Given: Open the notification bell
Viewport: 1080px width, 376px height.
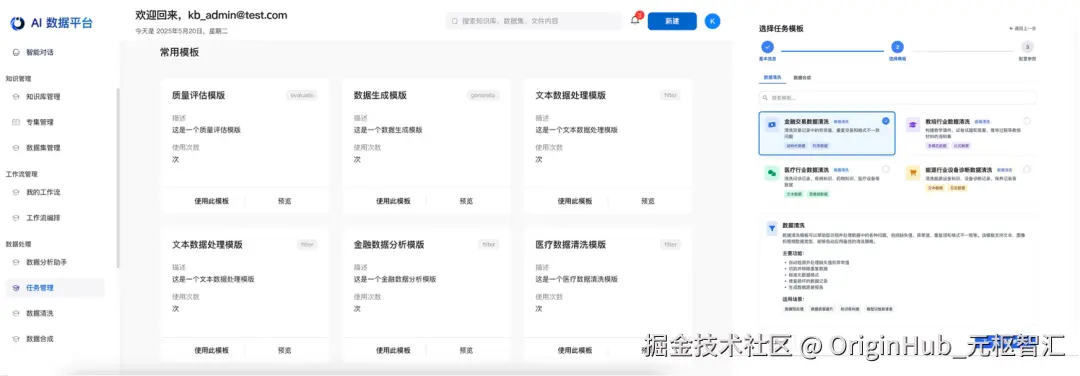Looking at the screenshot, I should [635, 21].
